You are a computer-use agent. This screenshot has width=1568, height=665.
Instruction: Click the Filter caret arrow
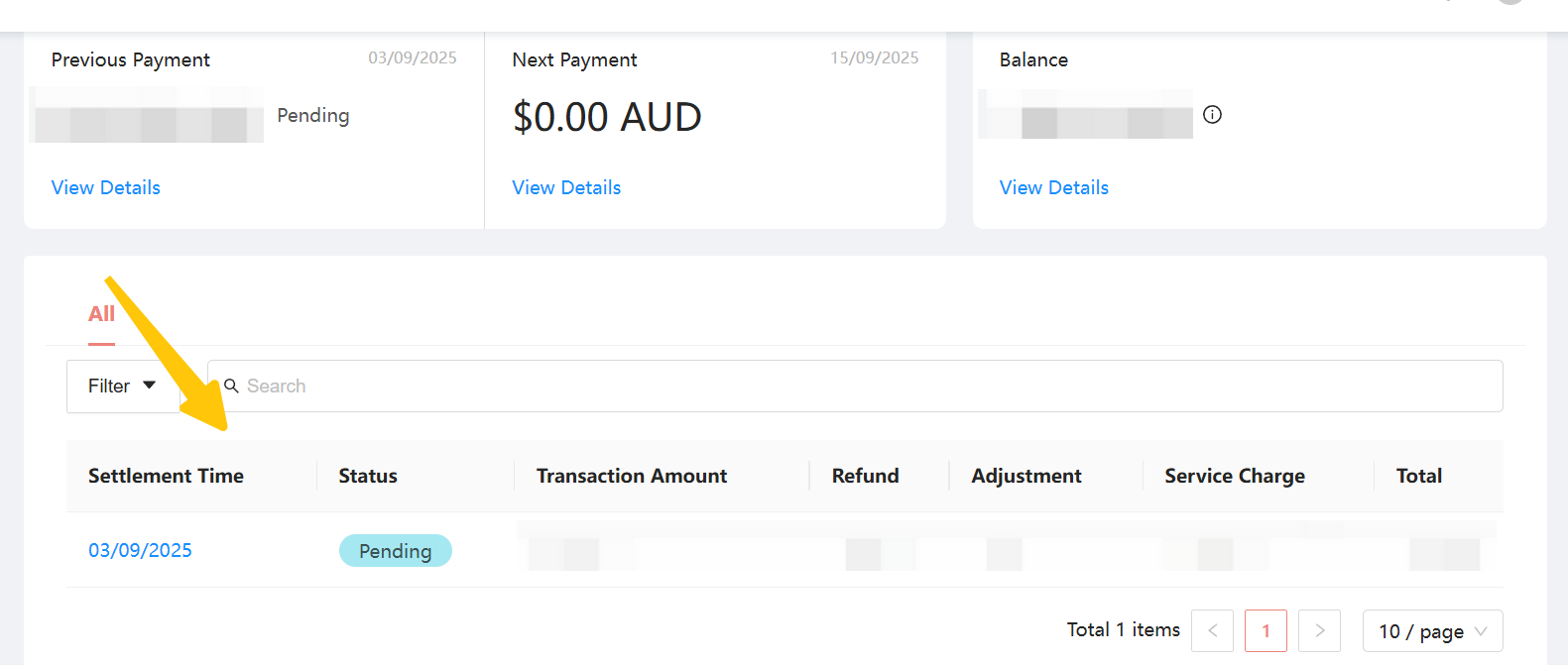(150, 385)
